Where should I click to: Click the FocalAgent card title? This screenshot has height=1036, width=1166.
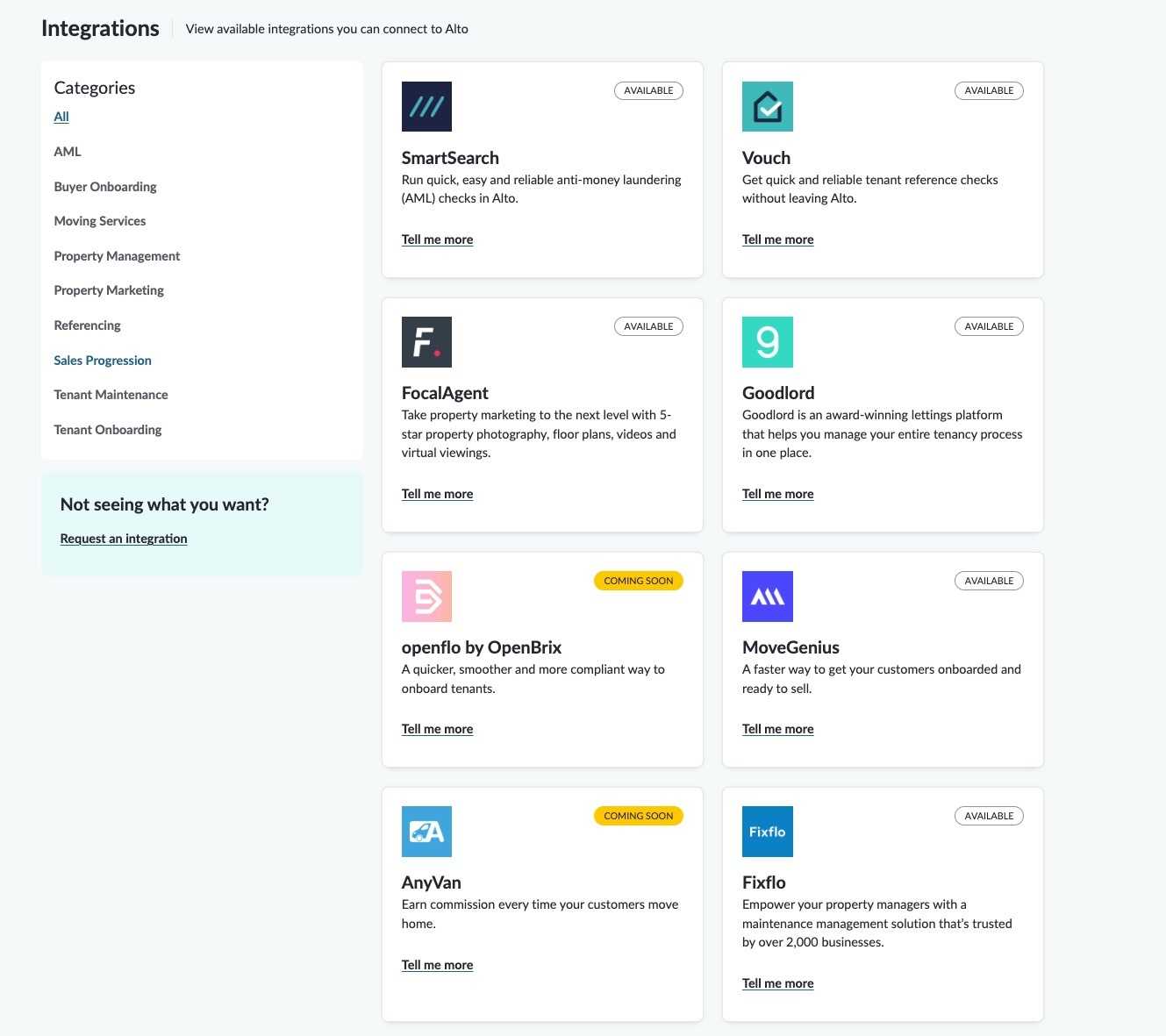[445, 393]
